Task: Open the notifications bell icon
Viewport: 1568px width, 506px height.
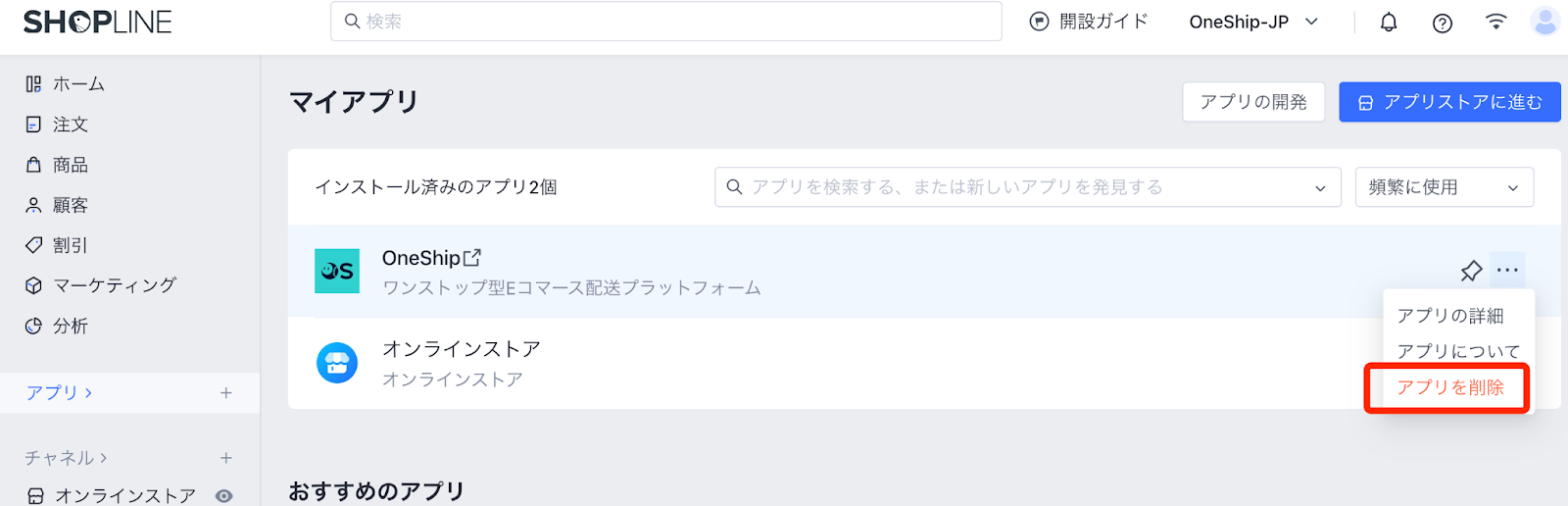Action: pyautogui.click(x=1389, y=23)
